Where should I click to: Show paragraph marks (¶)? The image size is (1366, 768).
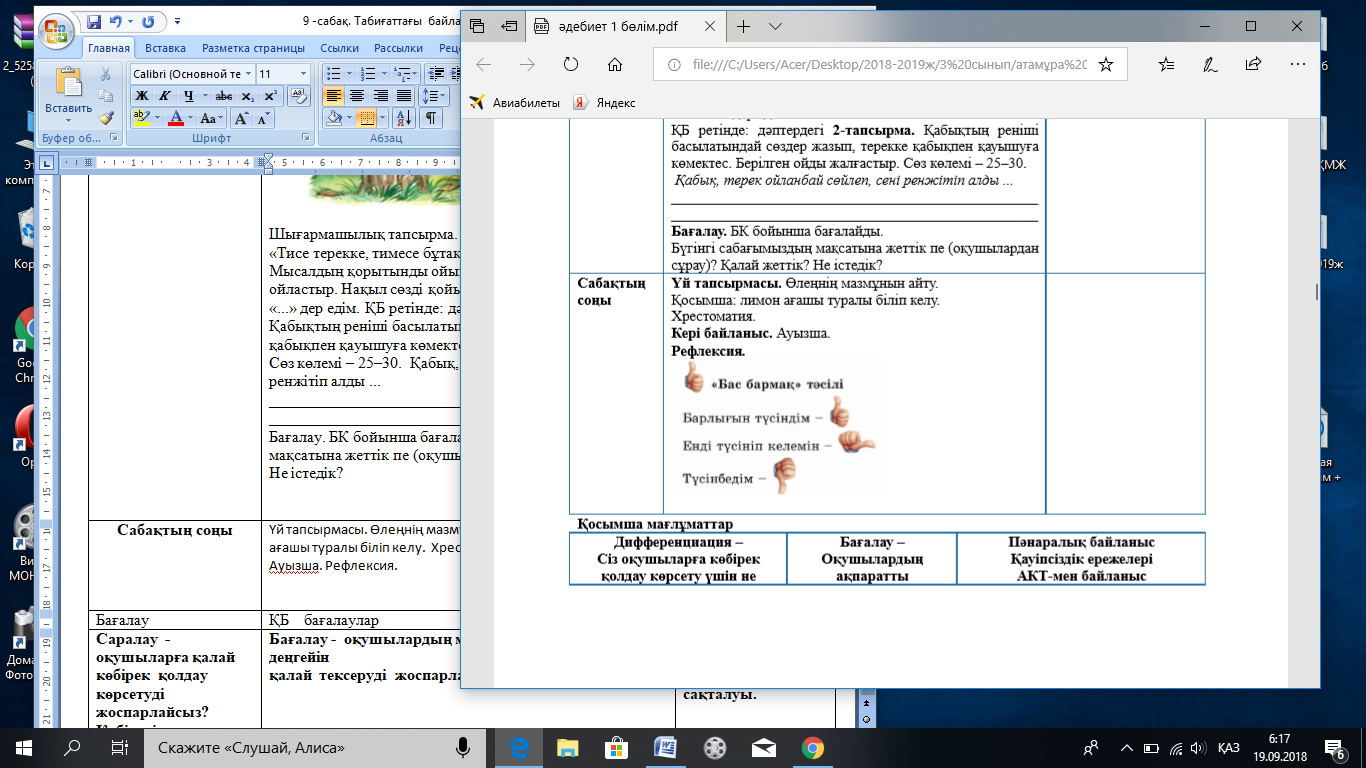431,118
